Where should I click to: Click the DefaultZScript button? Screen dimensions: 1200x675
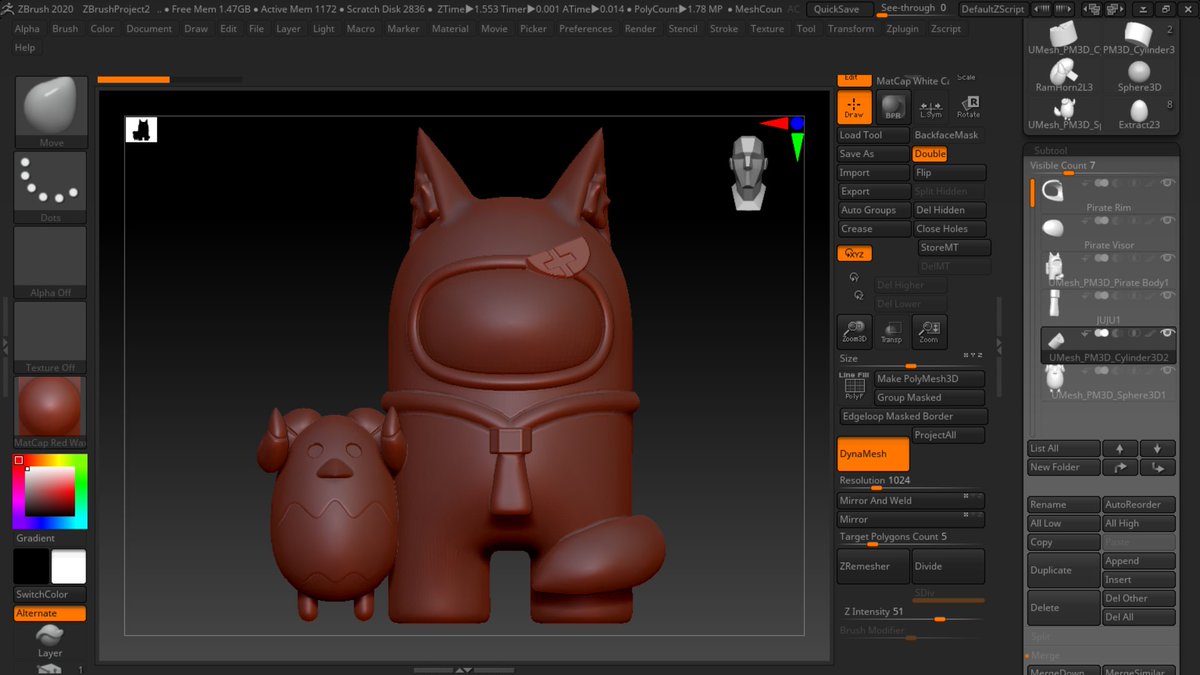point(992,9)
